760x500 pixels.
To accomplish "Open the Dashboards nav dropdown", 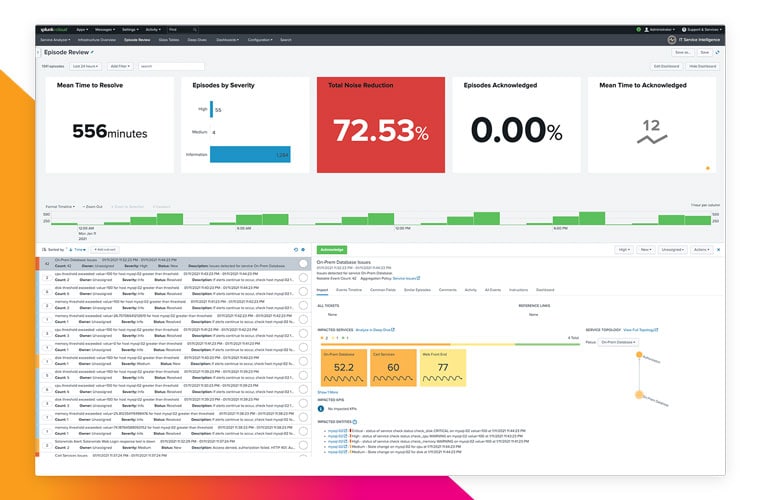I will 227,40.
